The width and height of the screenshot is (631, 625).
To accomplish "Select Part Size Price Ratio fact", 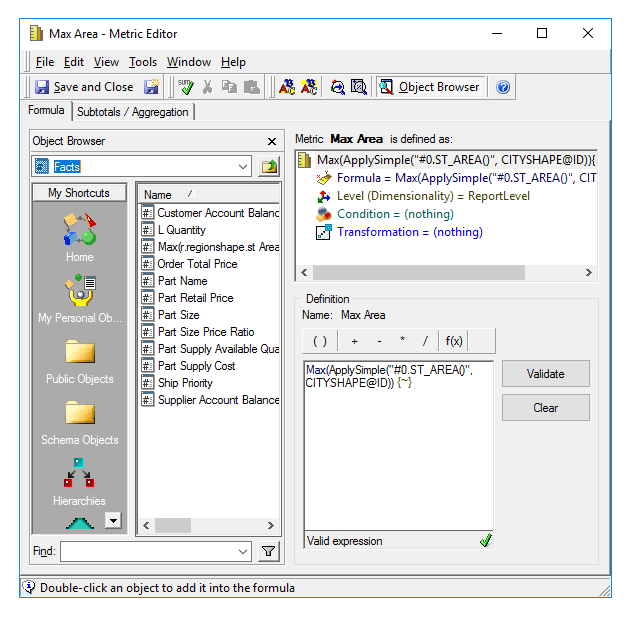I will (198, 332).
